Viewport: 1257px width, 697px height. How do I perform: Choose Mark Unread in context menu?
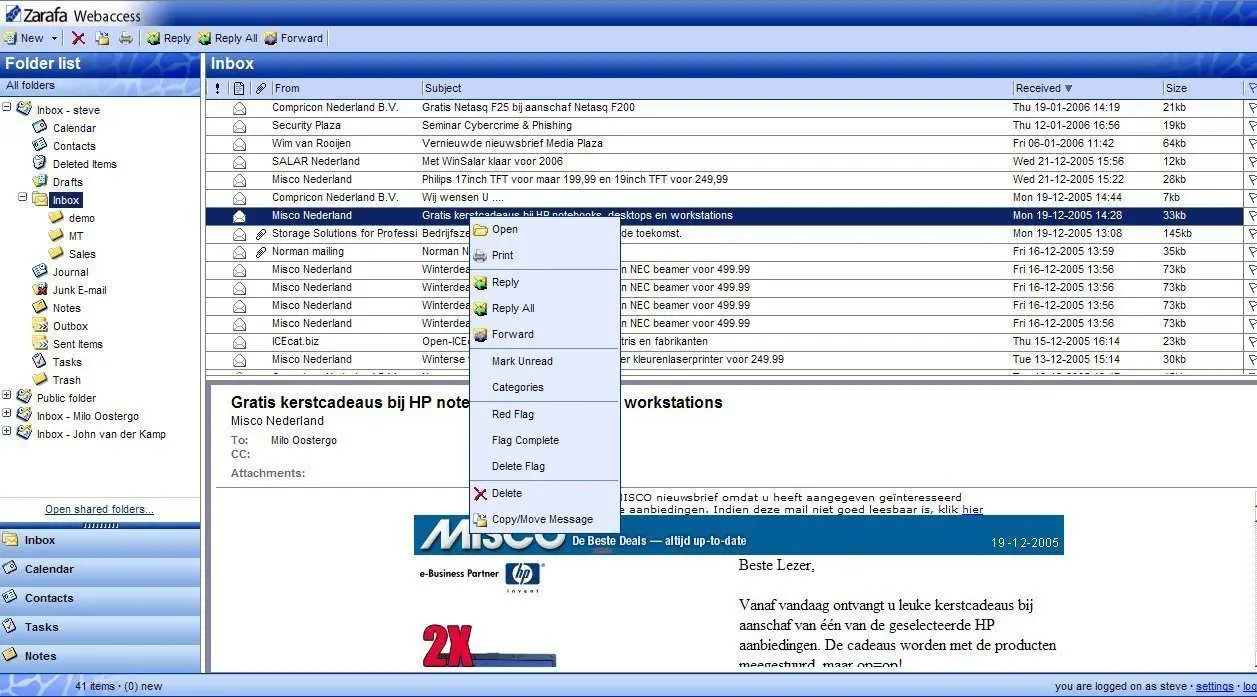pos(545,361)
